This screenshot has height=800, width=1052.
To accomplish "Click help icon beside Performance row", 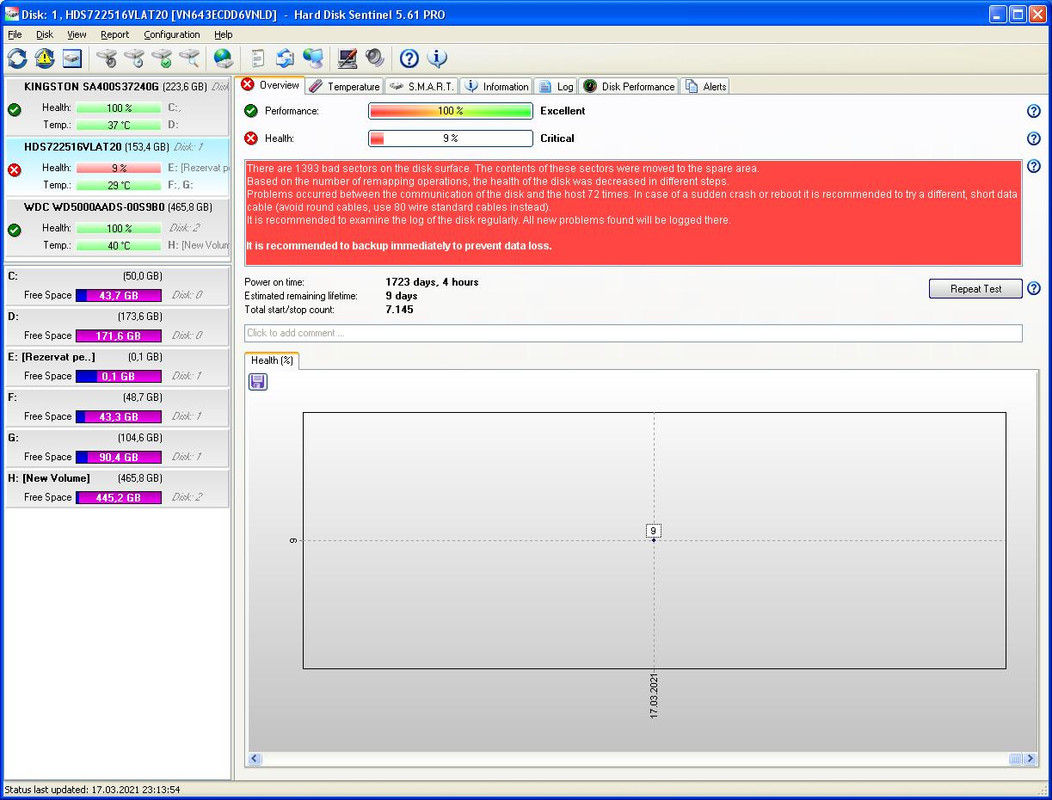I will click(1034, 111).
